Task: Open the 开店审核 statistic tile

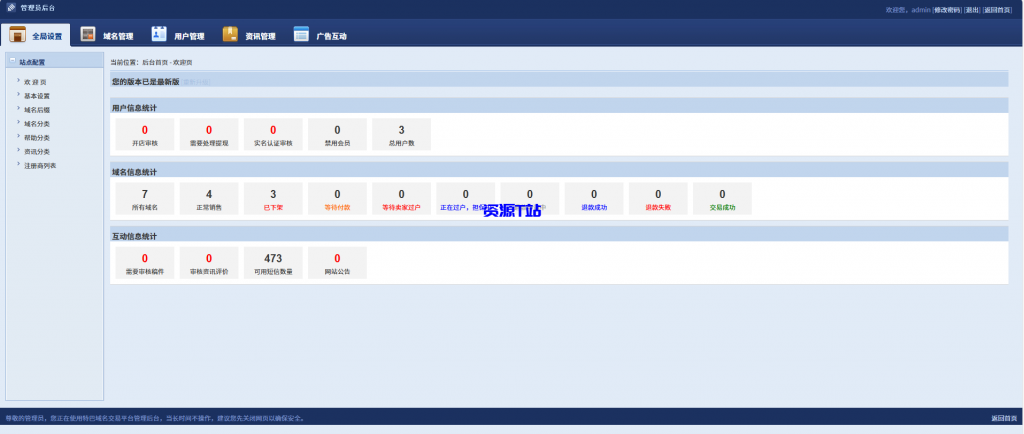Action: point(144,135)
